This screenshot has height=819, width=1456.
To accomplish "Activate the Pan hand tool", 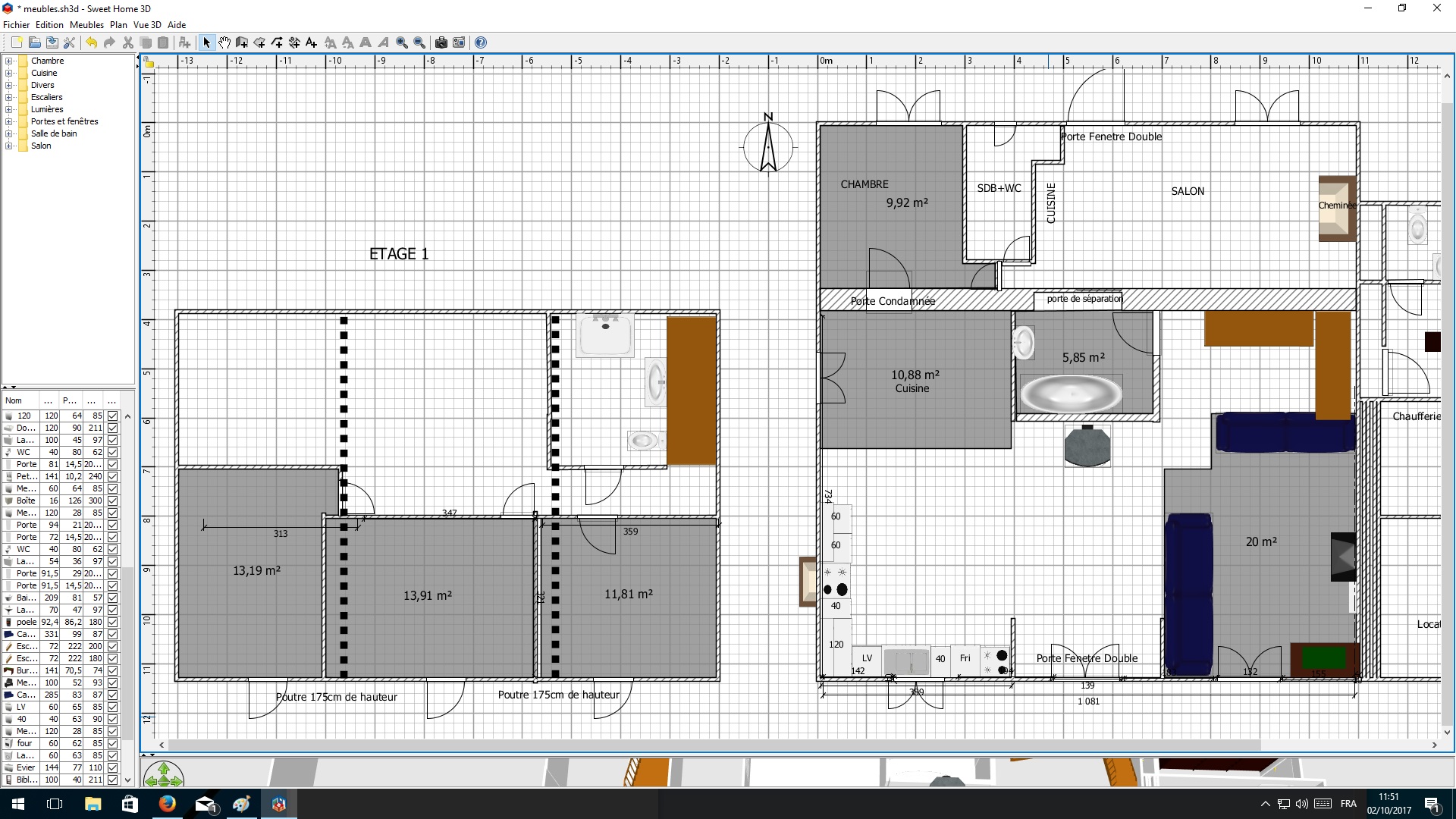I will 224,42.
